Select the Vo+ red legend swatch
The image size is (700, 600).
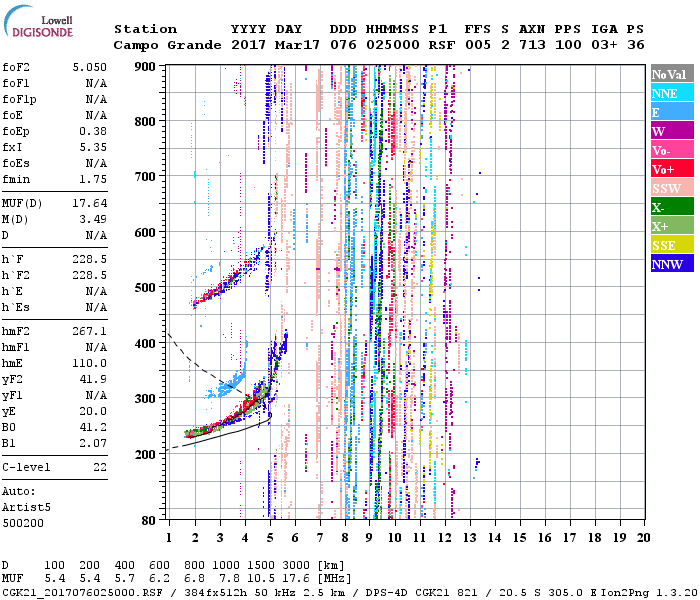click(672, 168)
